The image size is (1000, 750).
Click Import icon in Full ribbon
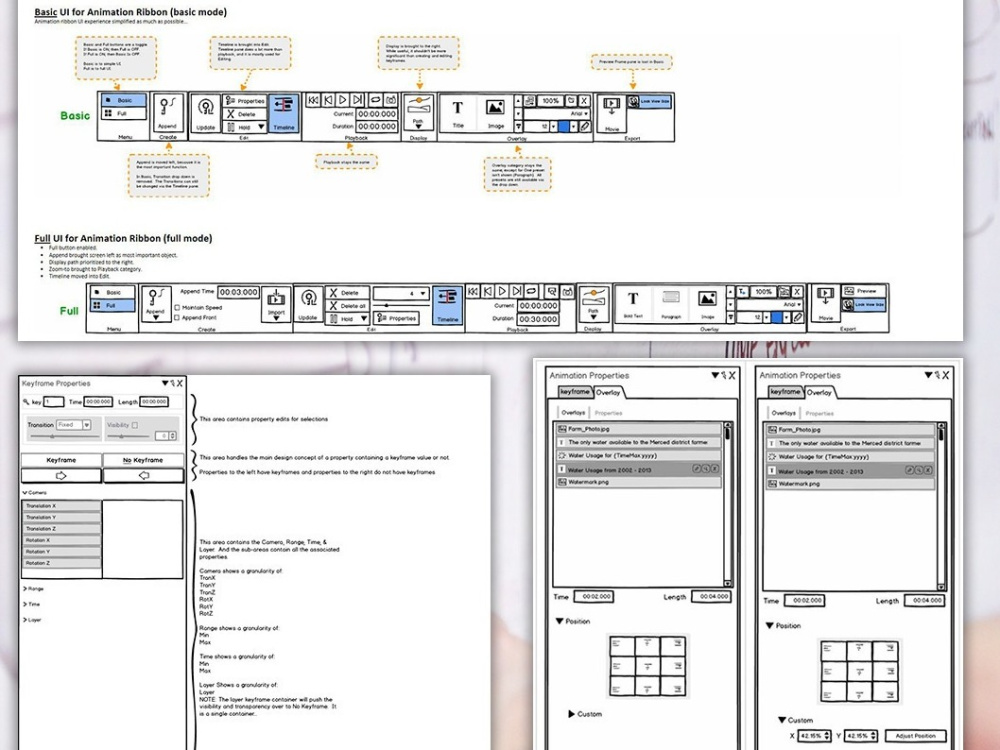coord(276,302)
